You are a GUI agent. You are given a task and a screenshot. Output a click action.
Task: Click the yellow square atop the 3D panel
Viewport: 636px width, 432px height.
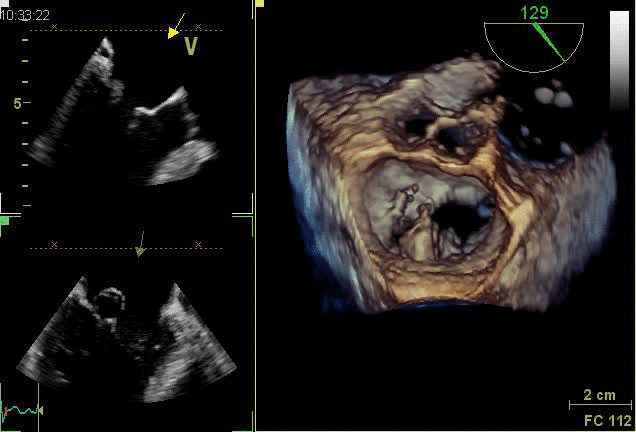pyautogui.click(x=260, y=4)
